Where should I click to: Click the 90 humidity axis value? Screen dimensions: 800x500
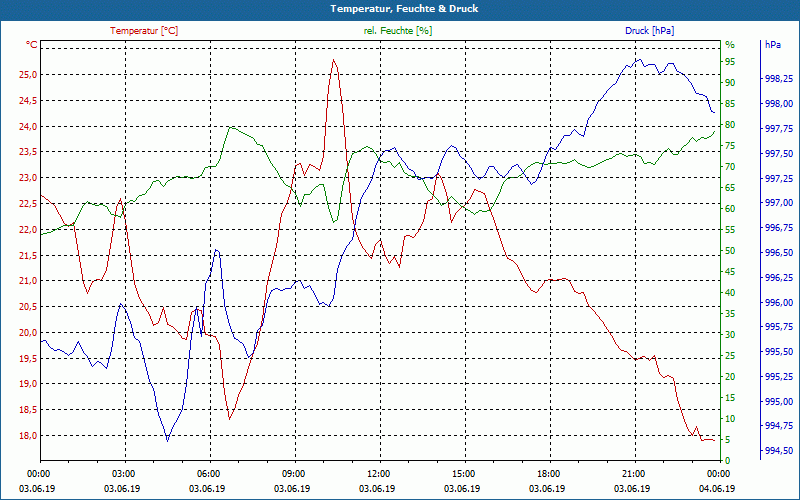pos(730,83)
